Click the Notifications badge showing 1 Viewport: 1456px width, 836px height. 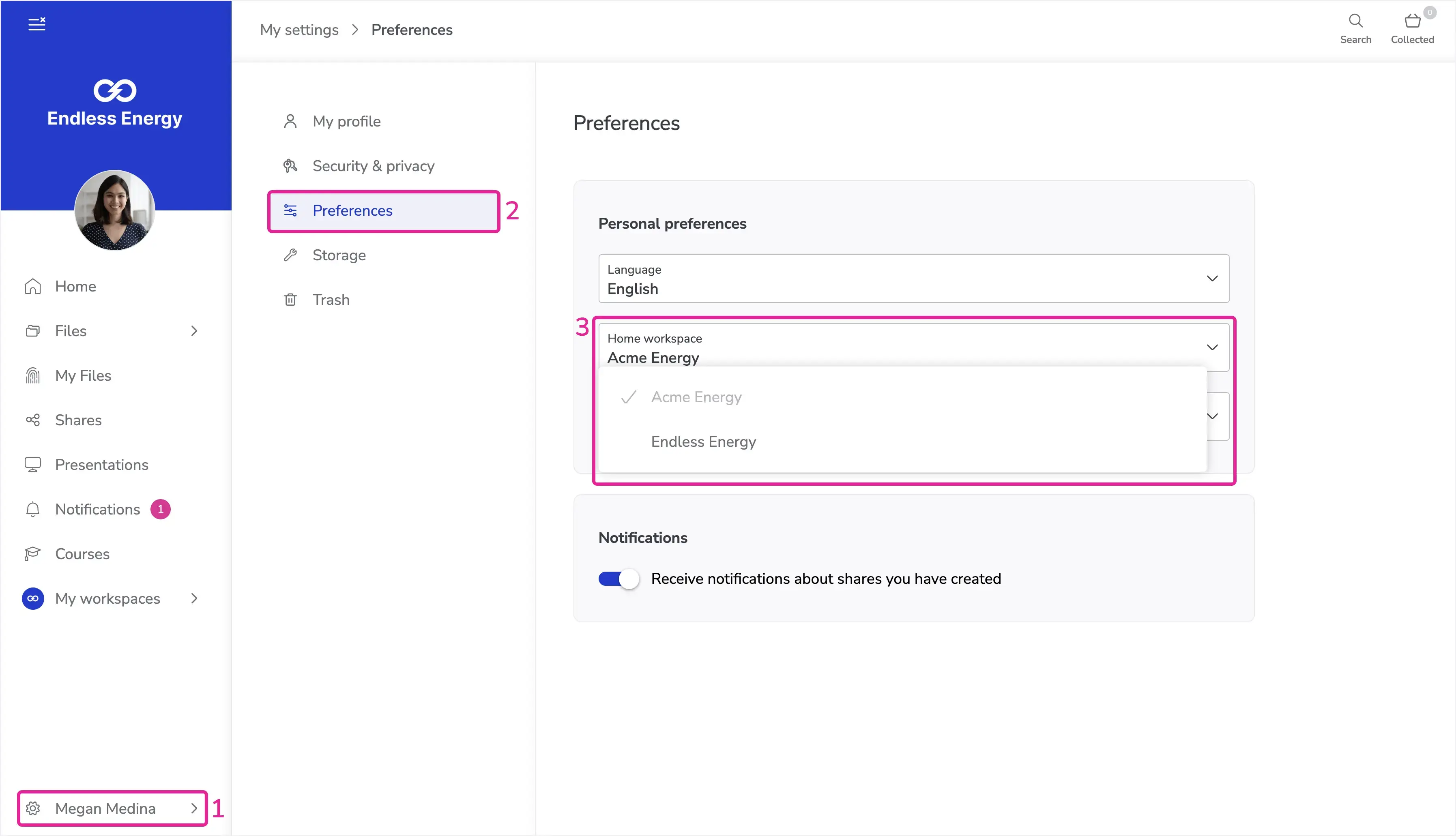pos(160,509)
